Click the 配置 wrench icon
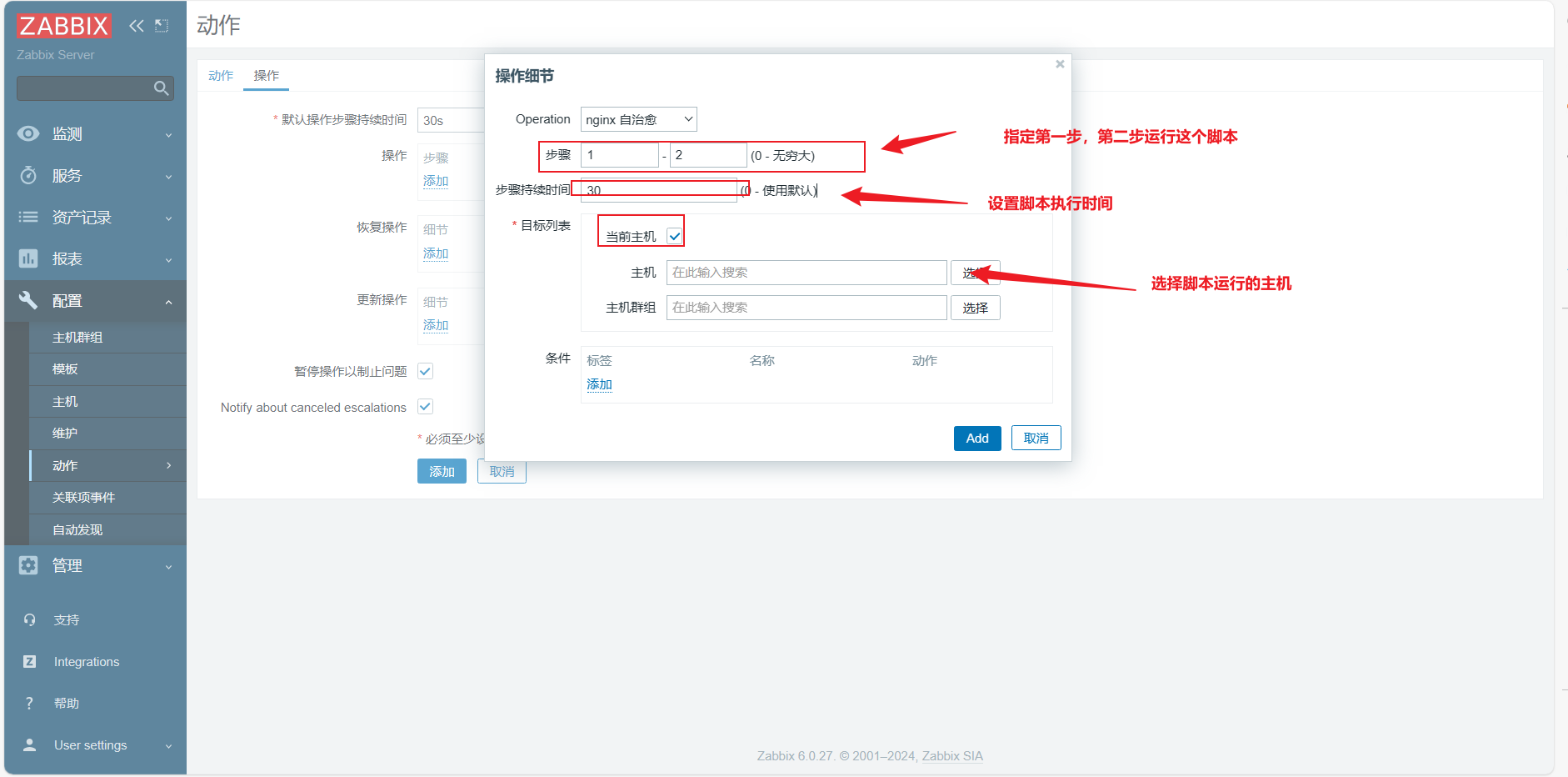This screenshot has width=1568, height=777. (x=28, y=300)
